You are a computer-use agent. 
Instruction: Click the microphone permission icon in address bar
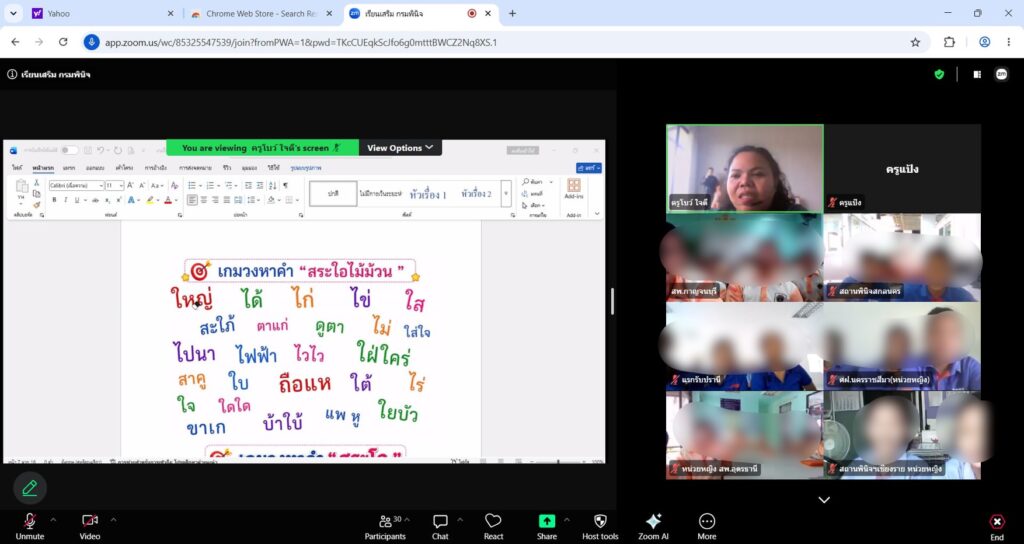click(x=91, y=42)
